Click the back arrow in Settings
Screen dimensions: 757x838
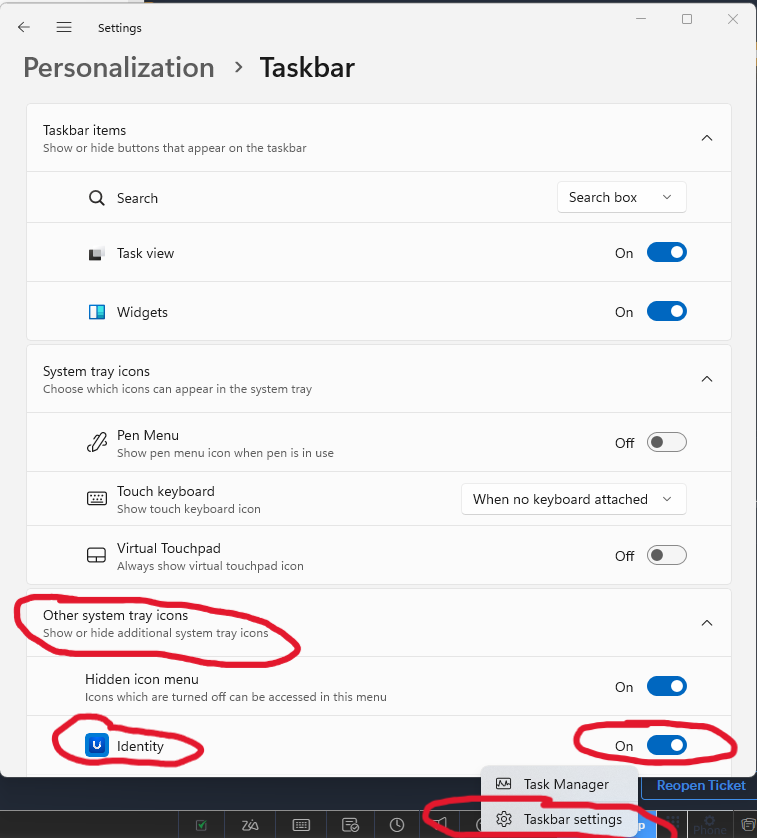[x=24, y=28]
